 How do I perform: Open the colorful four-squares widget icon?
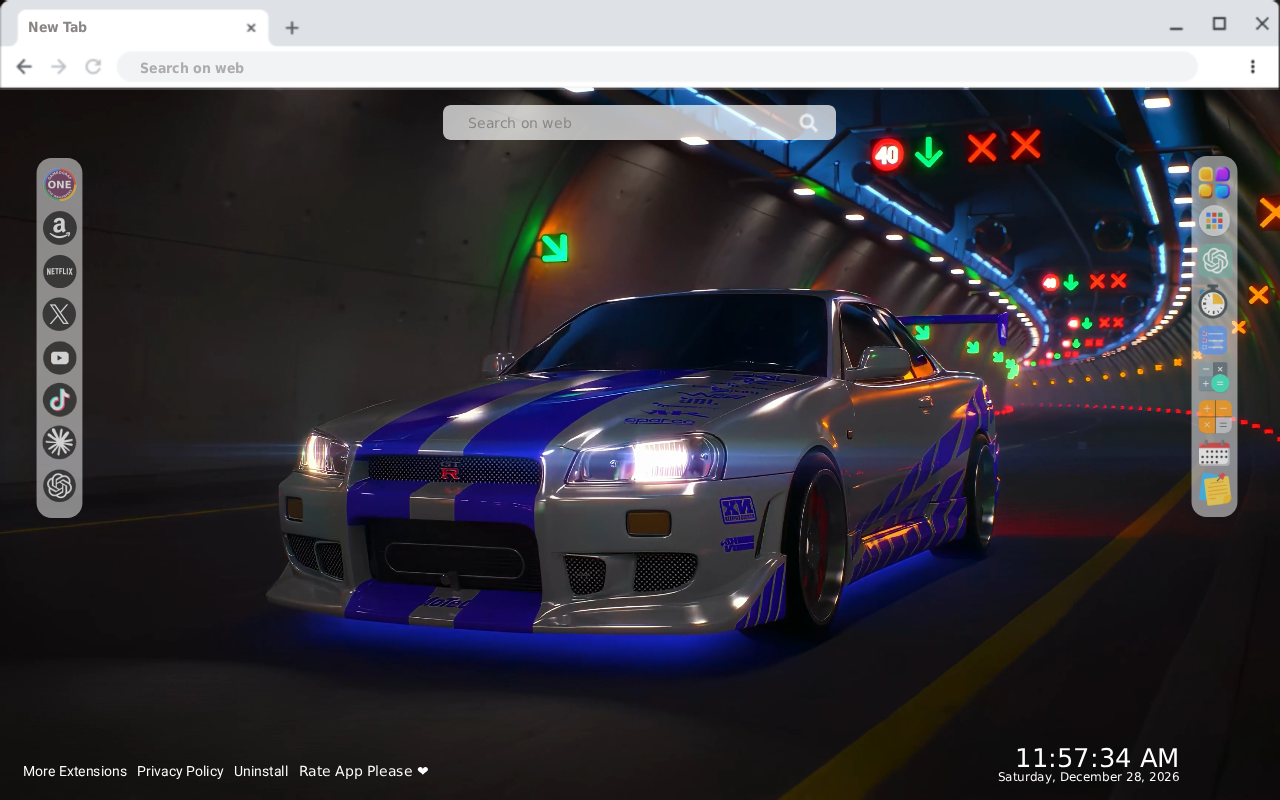(x=1214, y=183)
